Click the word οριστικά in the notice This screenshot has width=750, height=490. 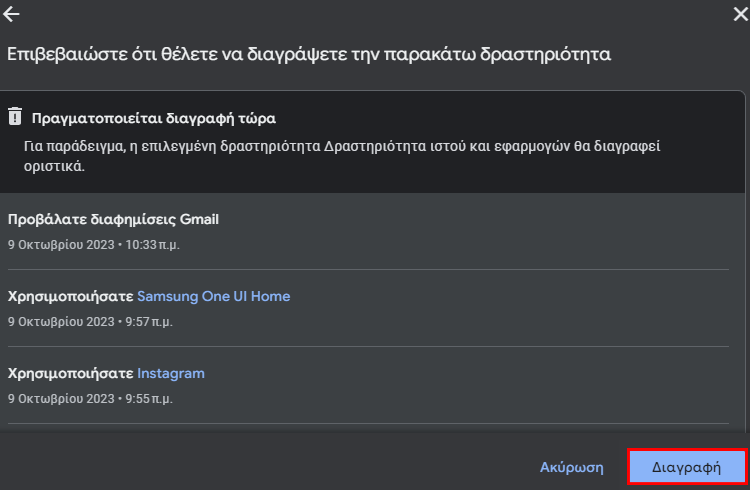[54, 167]
